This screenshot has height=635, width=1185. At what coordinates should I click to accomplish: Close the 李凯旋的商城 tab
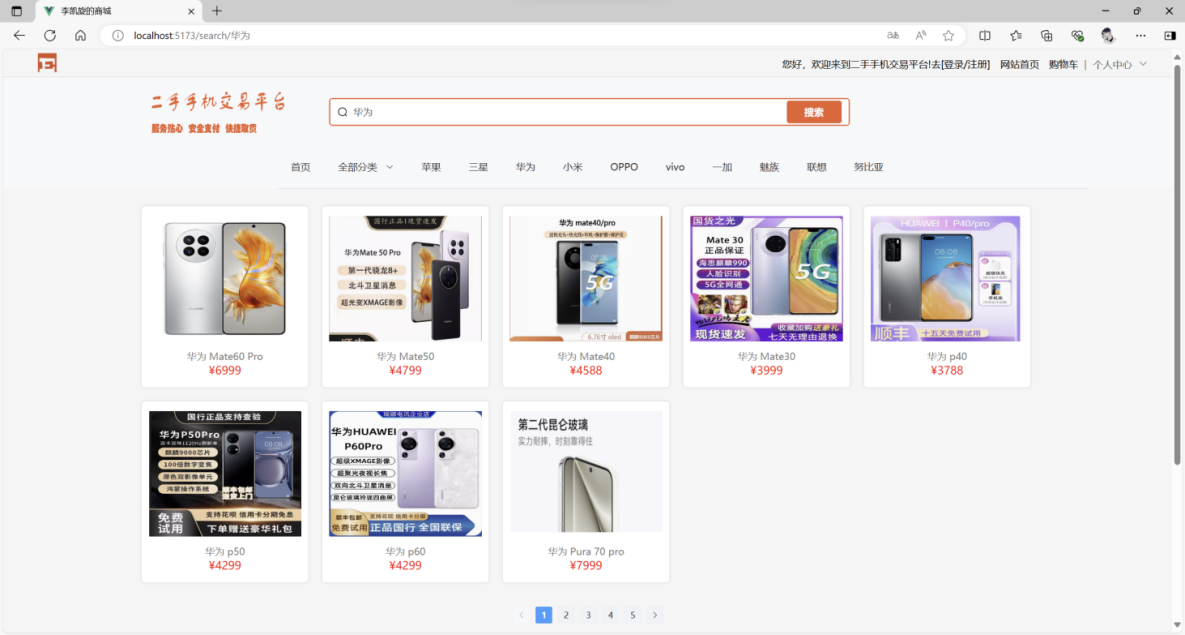click(x=191, y=11)
